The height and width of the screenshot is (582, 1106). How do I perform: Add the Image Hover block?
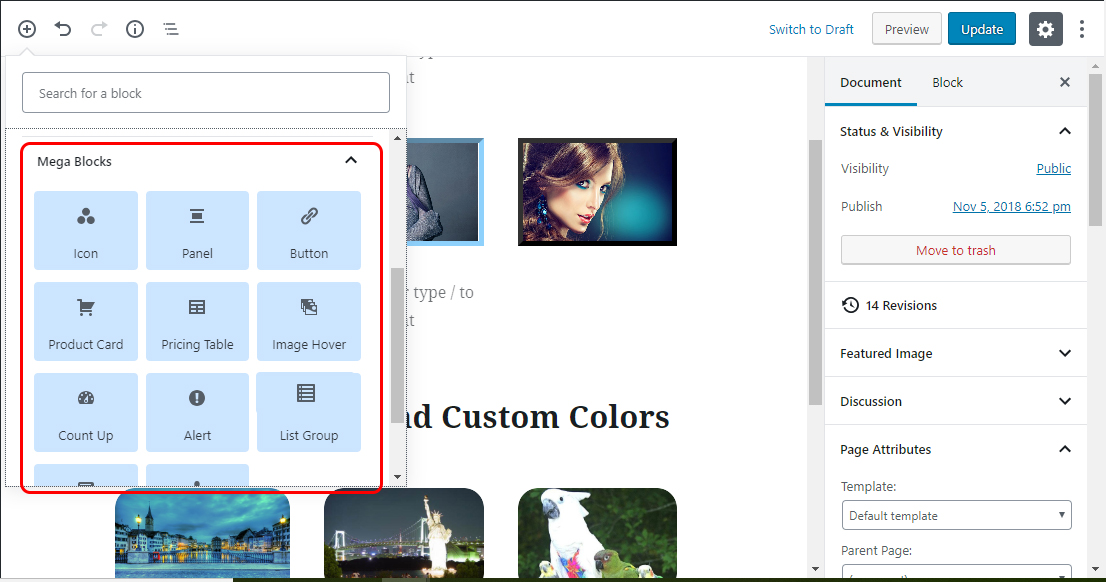(309, 321)
